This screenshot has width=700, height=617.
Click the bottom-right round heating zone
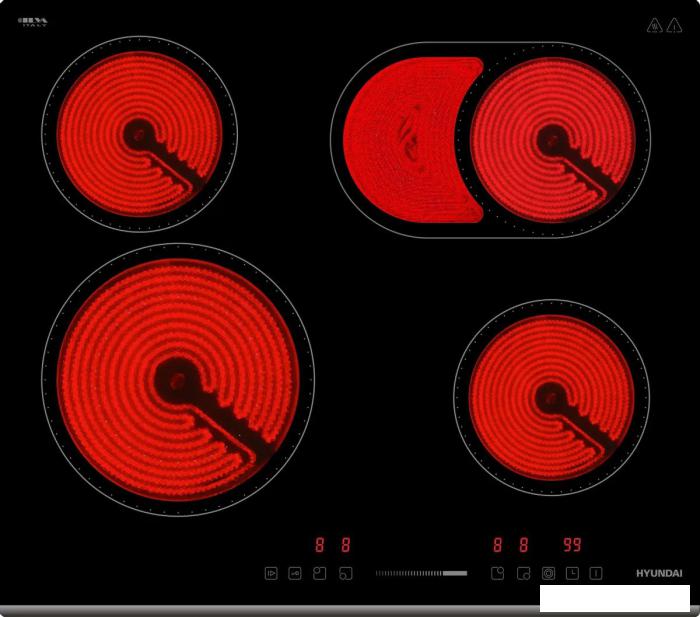[x=551, y=396]
